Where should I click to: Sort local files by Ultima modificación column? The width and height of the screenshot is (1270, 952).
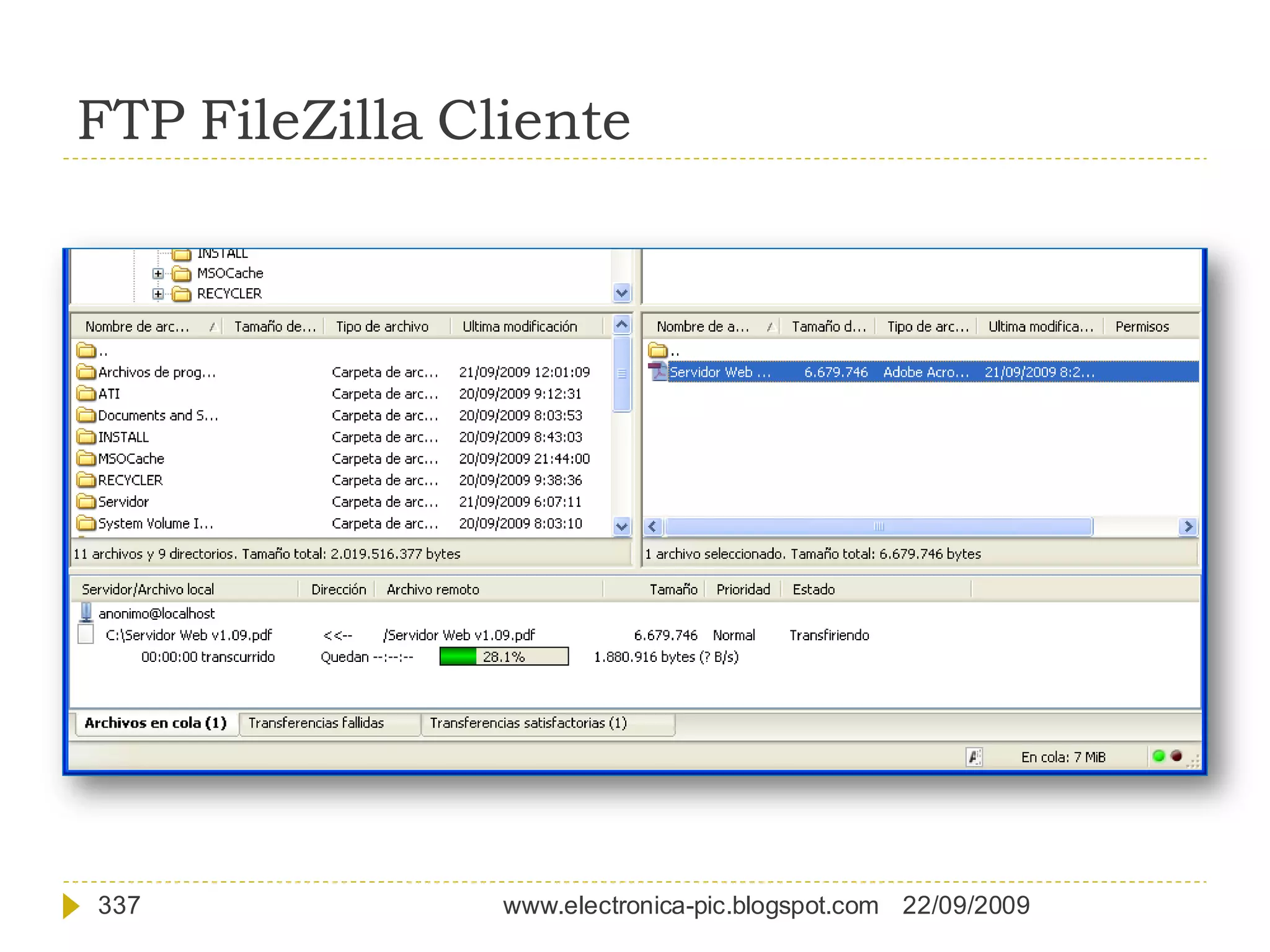(527, 327)
